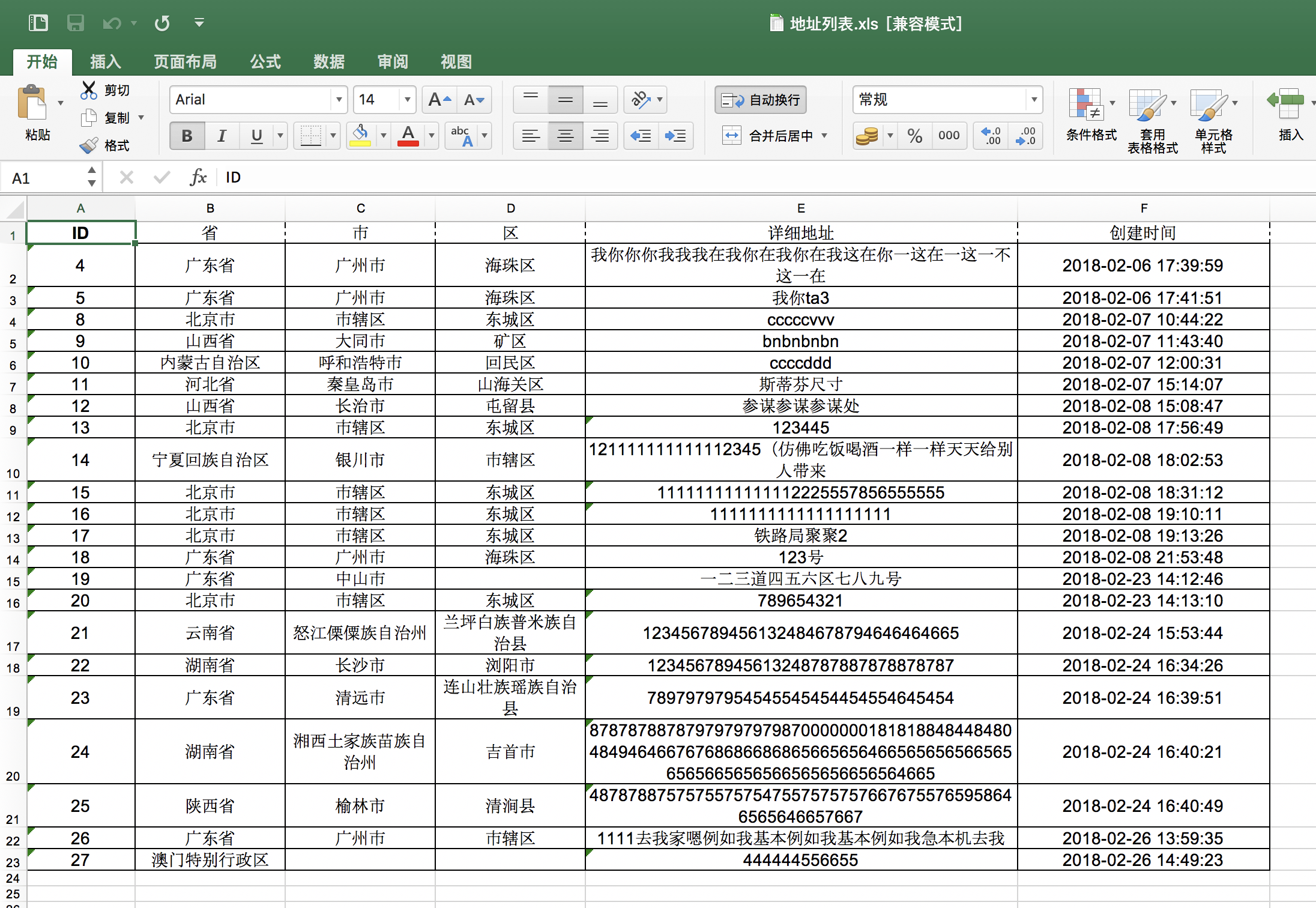Switch to the 公式 ribbon tab
1316x908 pixels.
(265, 62)
